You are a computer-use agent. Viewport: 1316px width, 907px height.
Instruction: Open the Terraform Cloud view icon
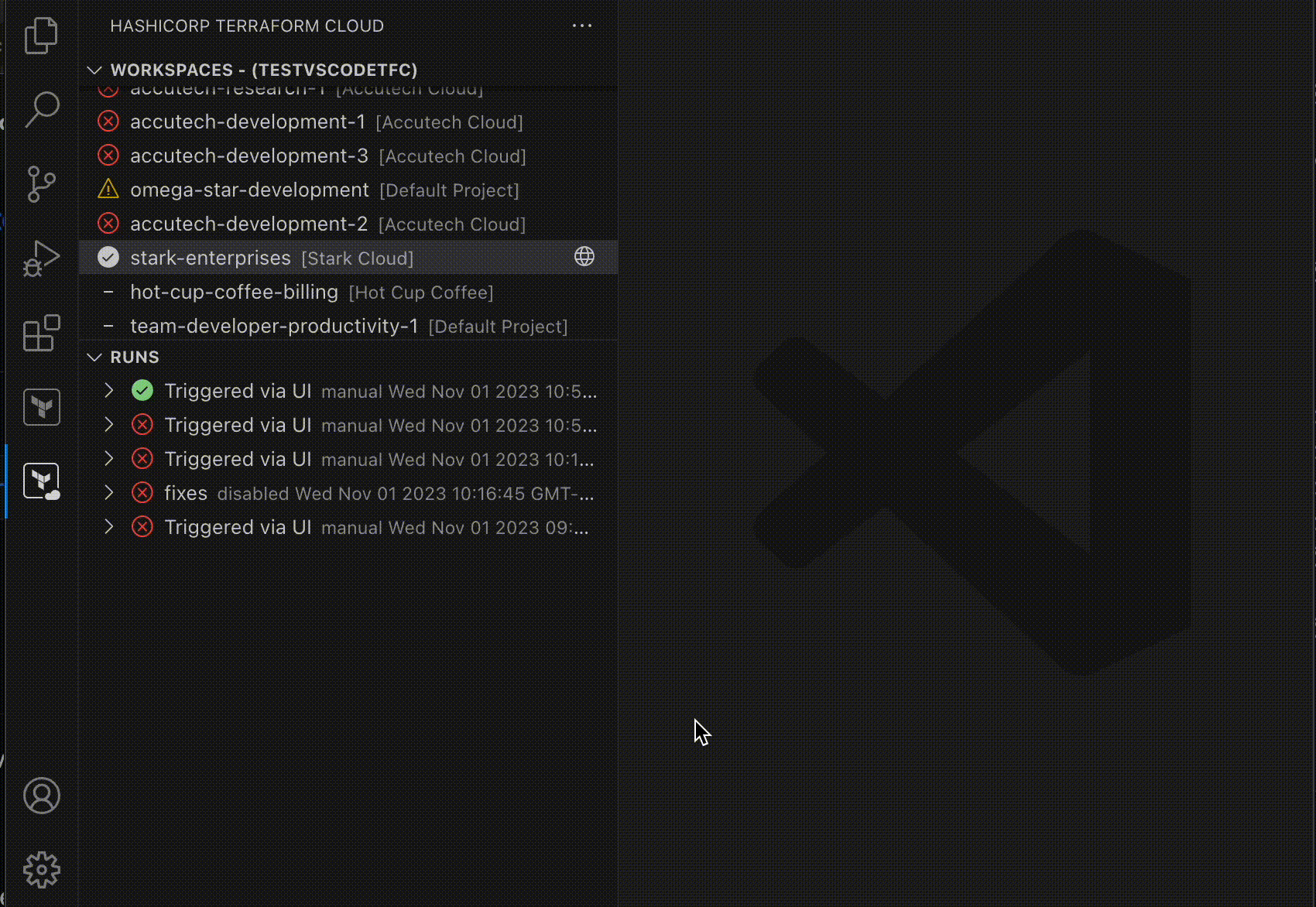[x=41, y=481]
